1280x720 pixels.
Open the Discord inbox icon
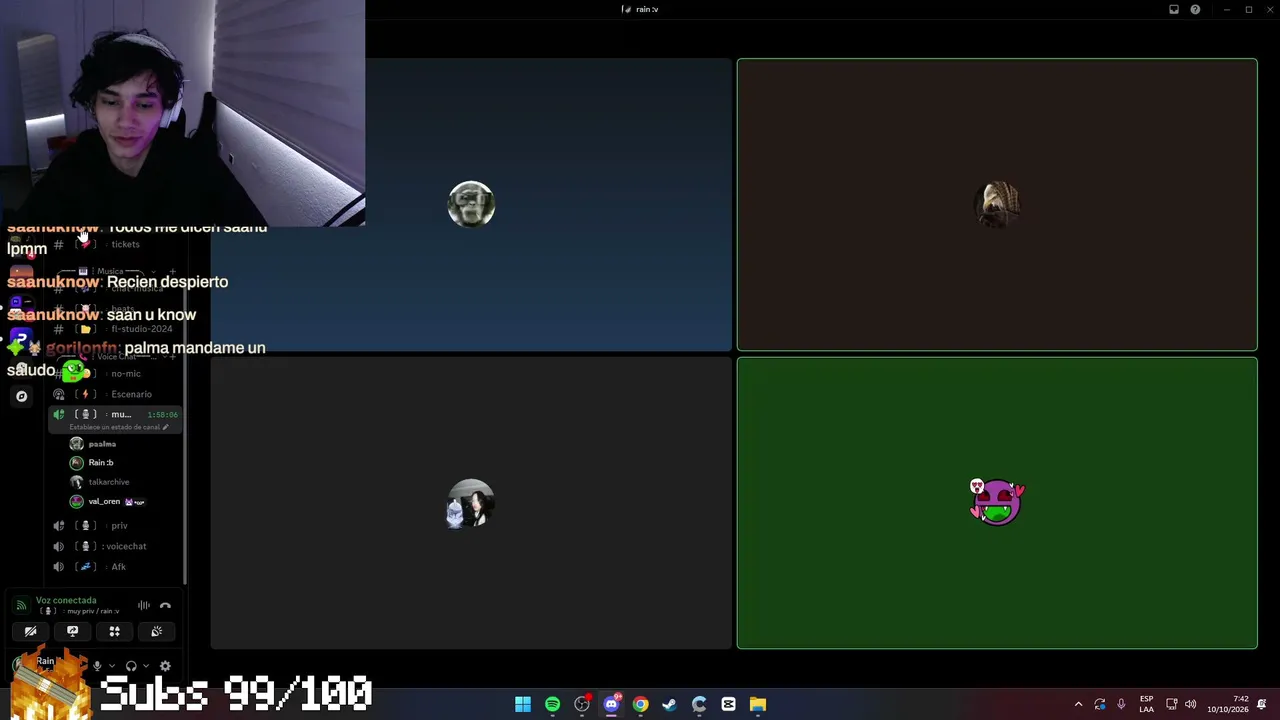click(x=1174, y=10)
